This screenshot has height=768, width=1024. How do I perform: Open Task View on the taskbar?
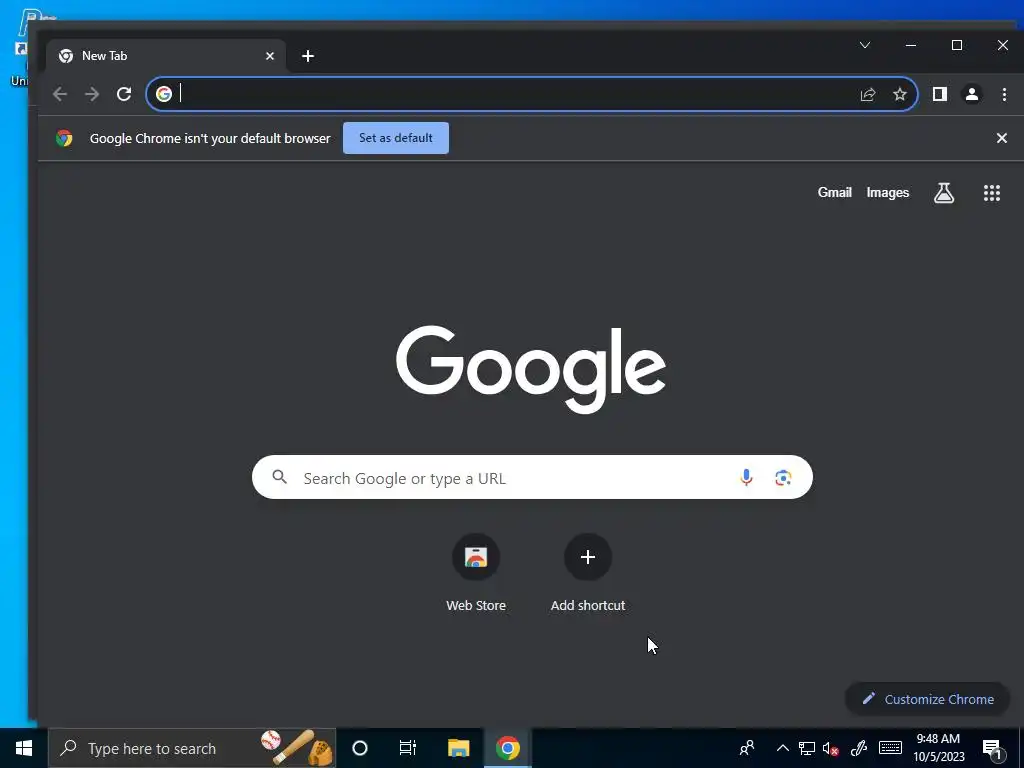tap(408, 748)
